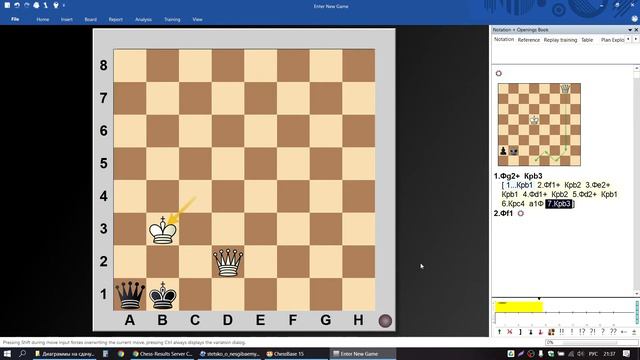The image size is (640, 360).
Task: Click the diagram marker above the thumbnail
Action: pos(498,73)
